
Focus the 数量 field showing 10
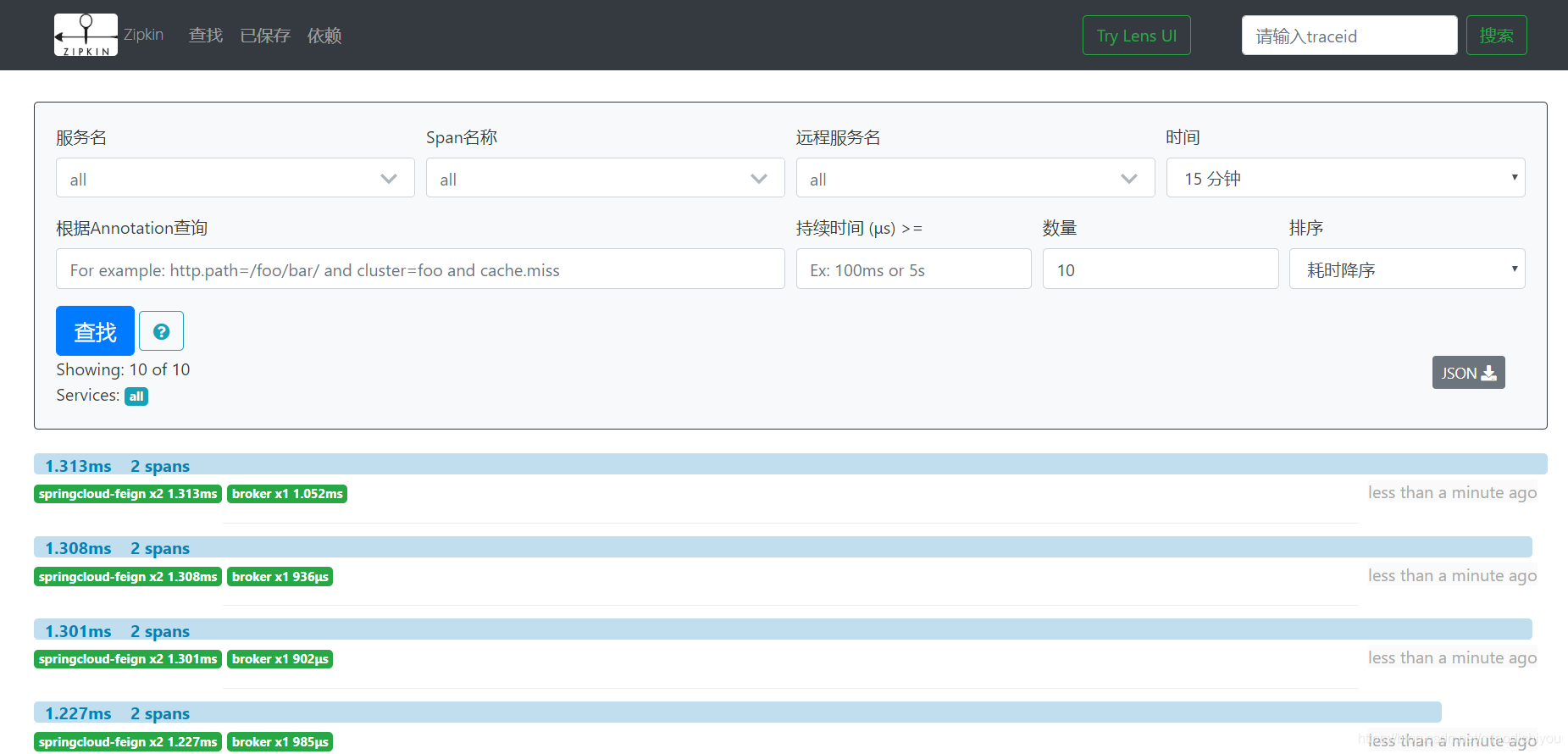click(1161, 269)
